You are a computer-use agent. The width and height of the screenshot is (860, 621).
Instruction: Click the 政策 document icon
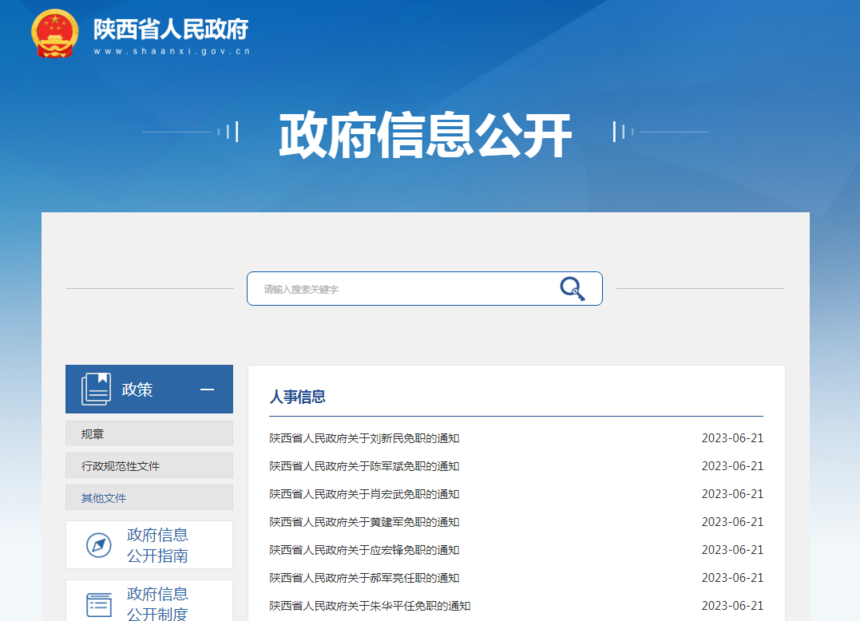tap(97, 389)
